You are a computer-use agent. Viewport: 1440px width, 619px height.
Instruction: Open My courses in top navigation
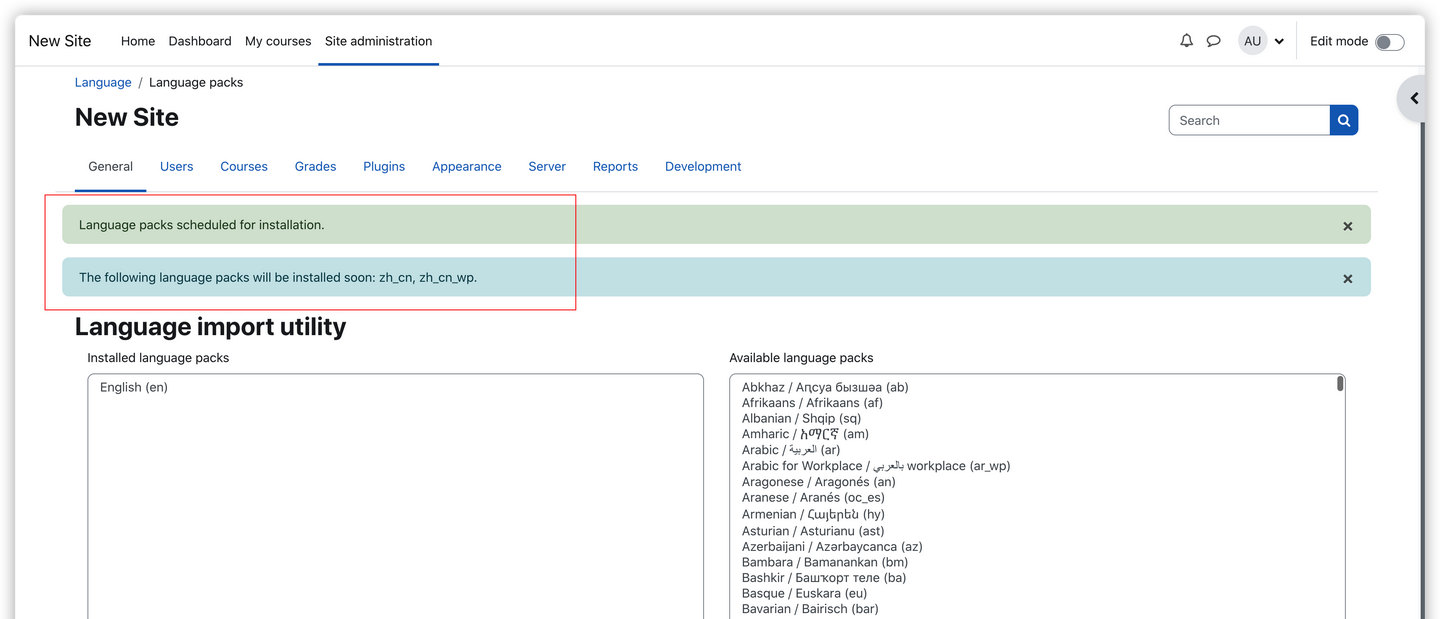pyautogui.click(x=278, y=41)
